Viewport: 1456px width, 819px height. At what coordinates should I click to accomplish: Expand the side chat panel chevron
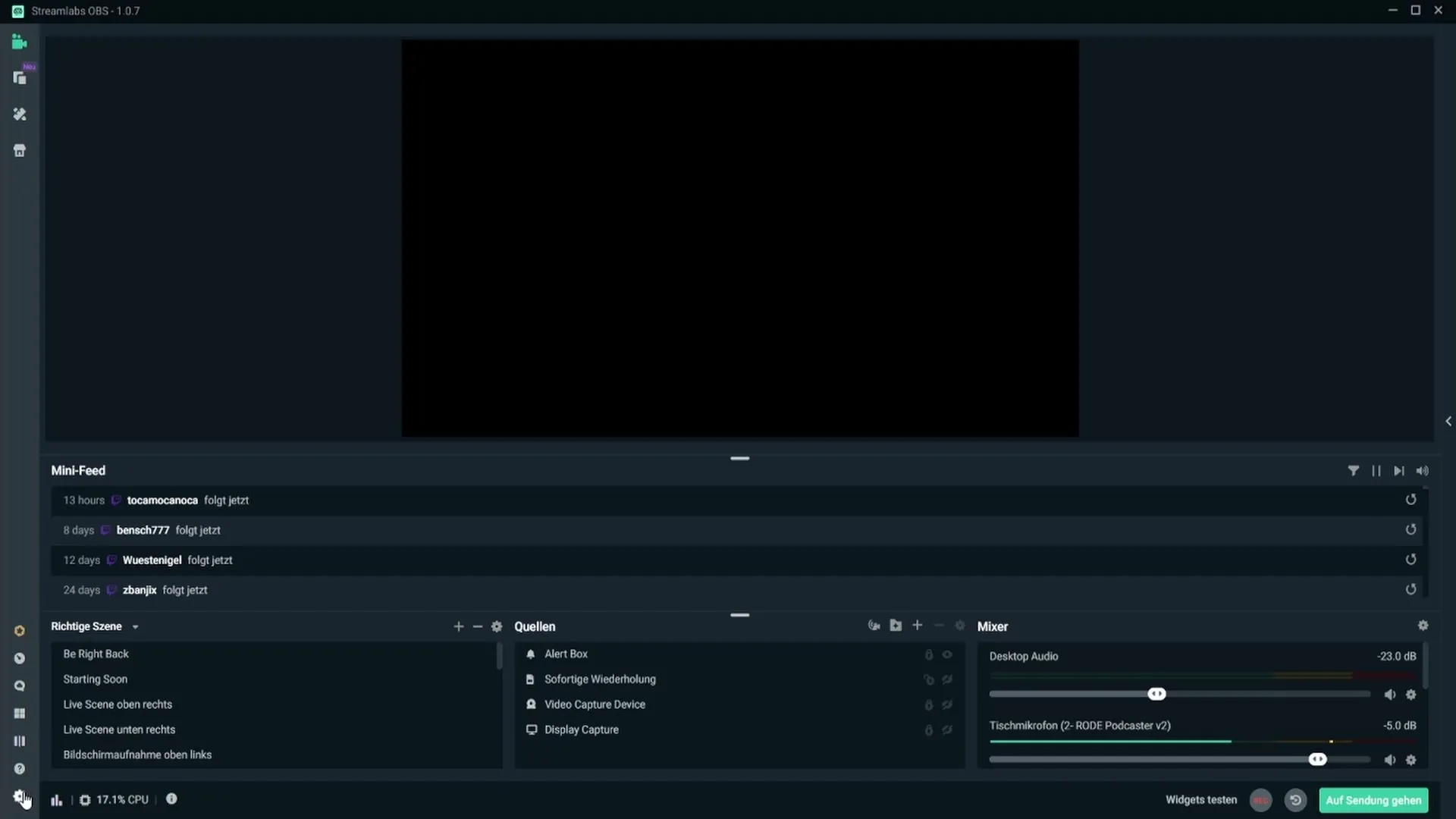click(1448, 421)
